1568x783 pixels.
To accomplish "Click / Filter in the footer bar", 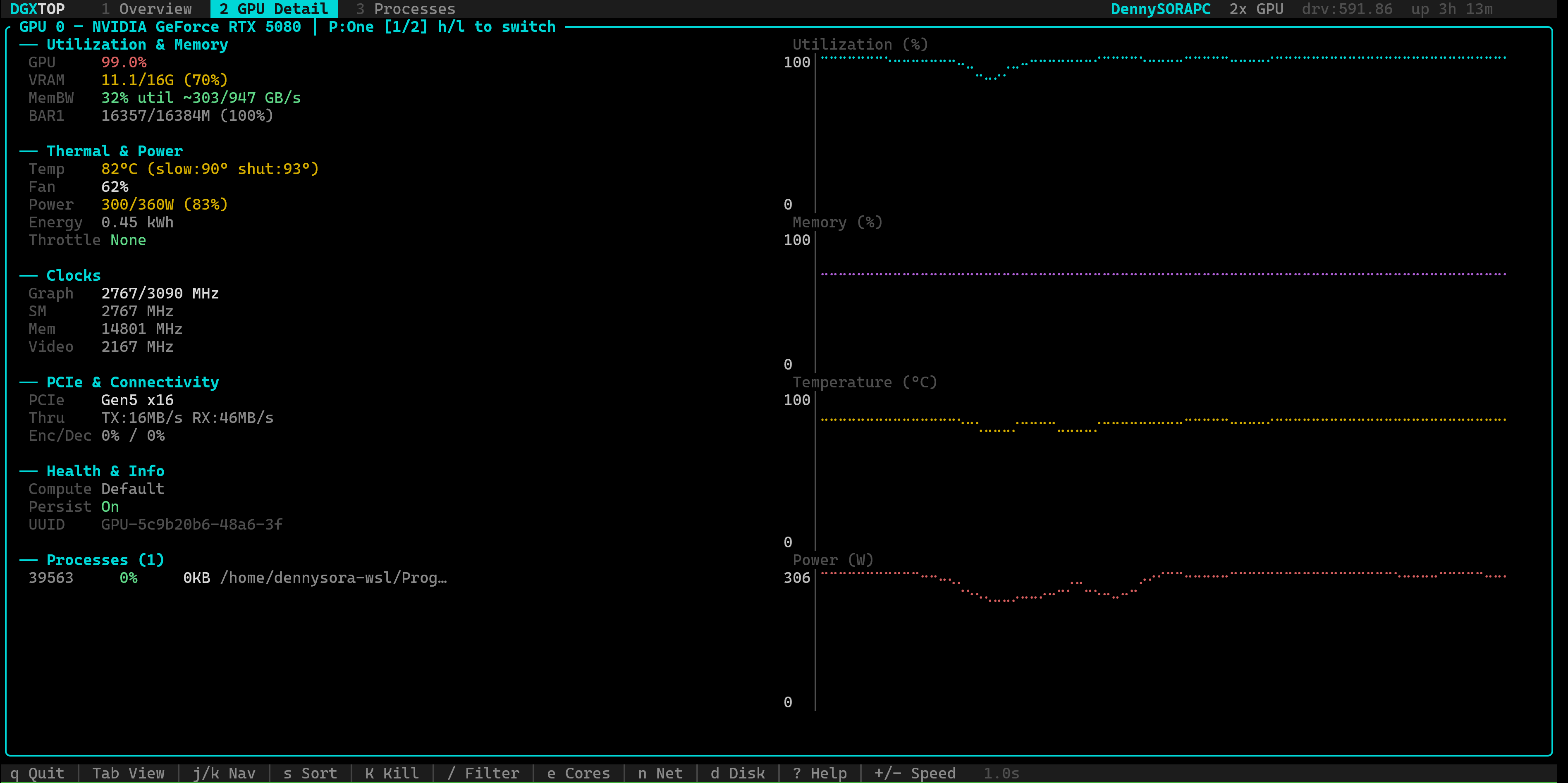I will 483,773.
